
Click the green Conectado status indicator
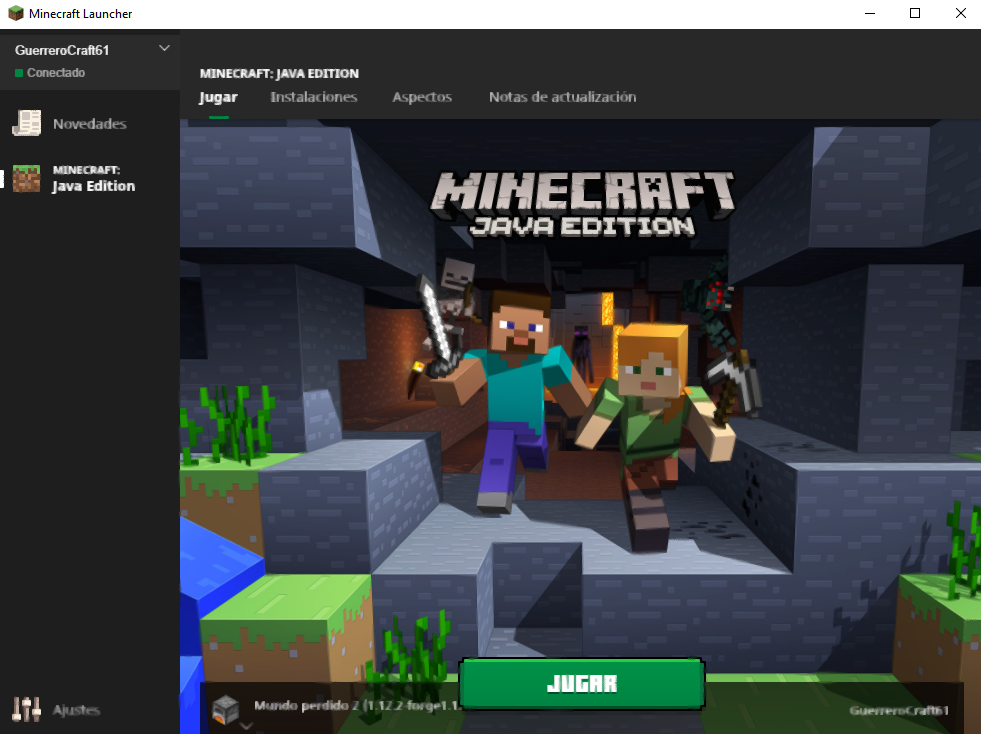click(x=19, y=74)
